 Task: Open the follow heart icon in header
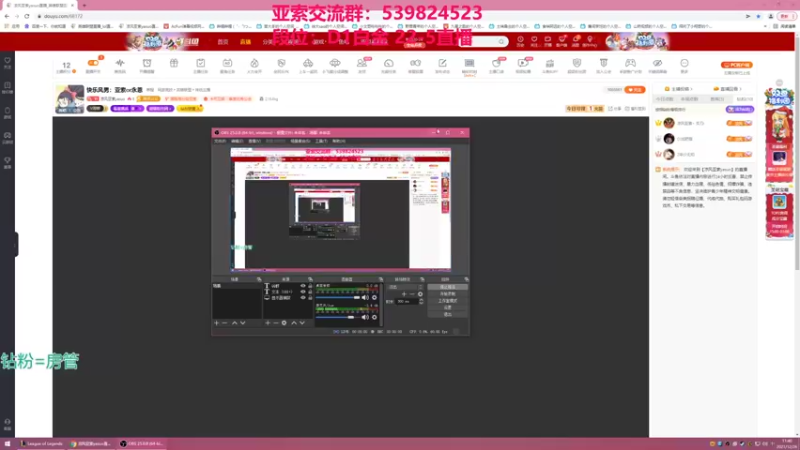tap(534, 39)
